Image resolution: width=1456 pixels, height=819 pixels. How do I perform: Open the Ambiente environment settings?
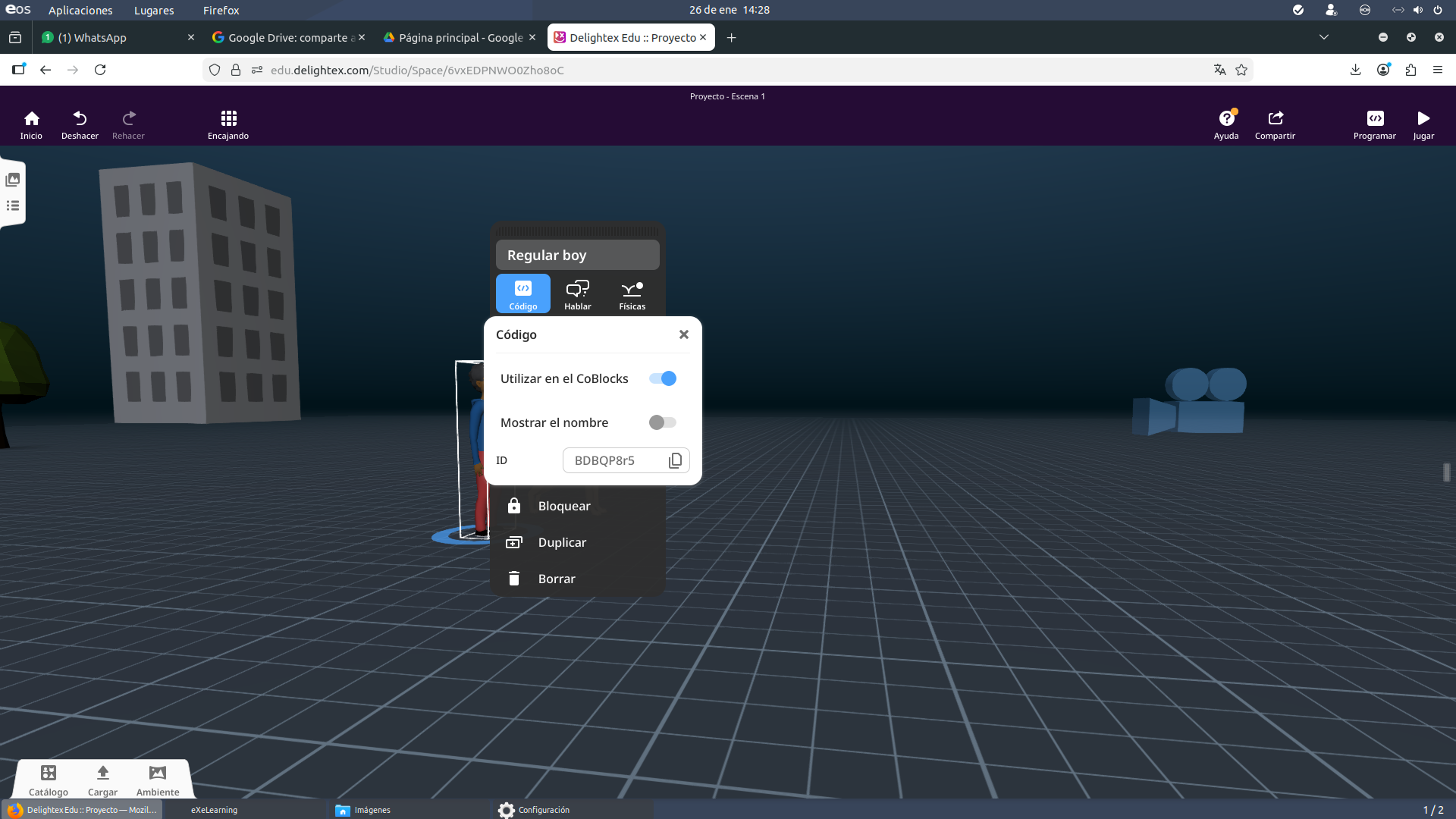pos(158,780)
